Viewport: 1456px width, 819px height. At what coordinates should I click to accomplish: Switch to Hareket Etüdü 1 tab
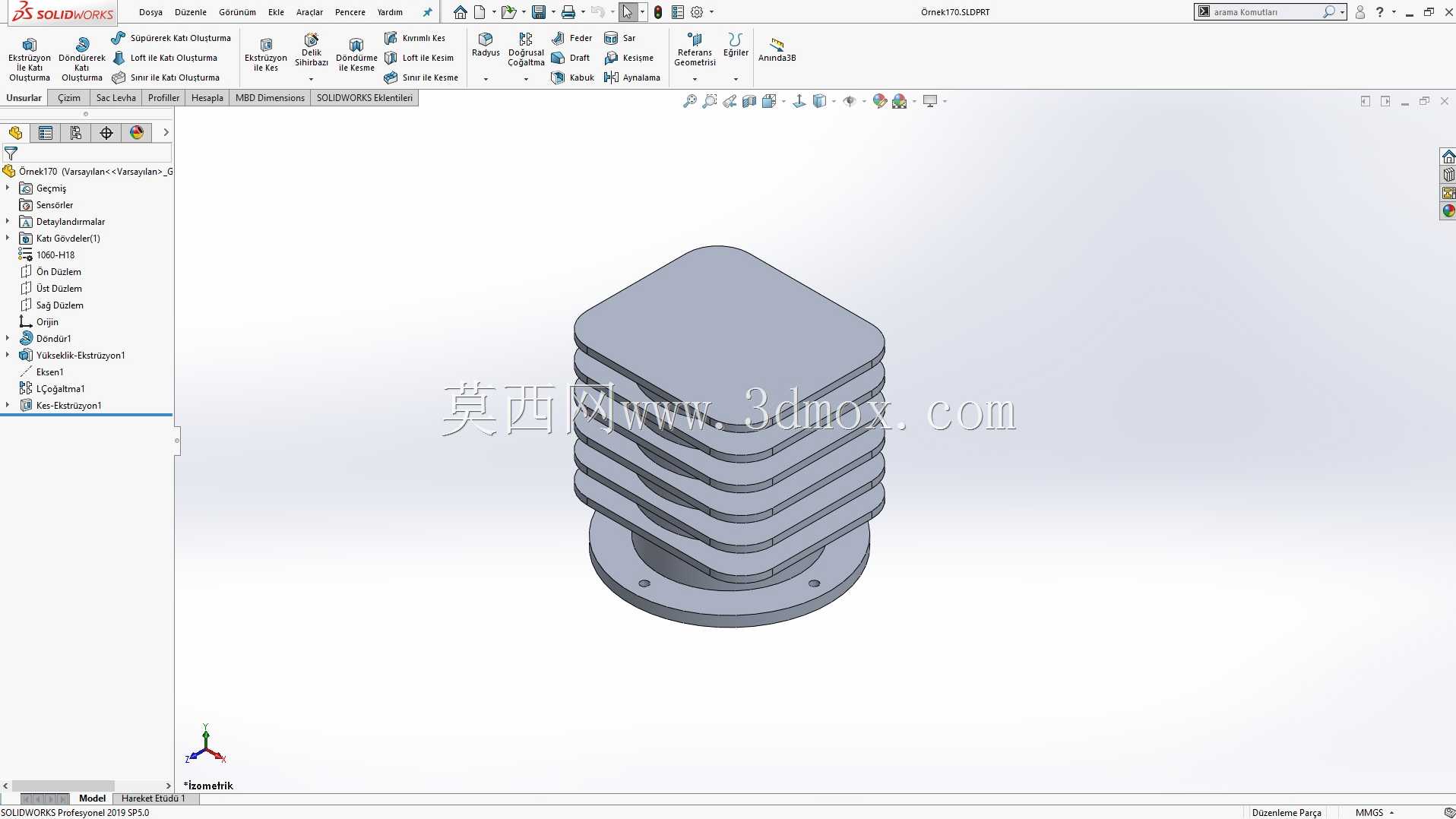coord(153,798)
